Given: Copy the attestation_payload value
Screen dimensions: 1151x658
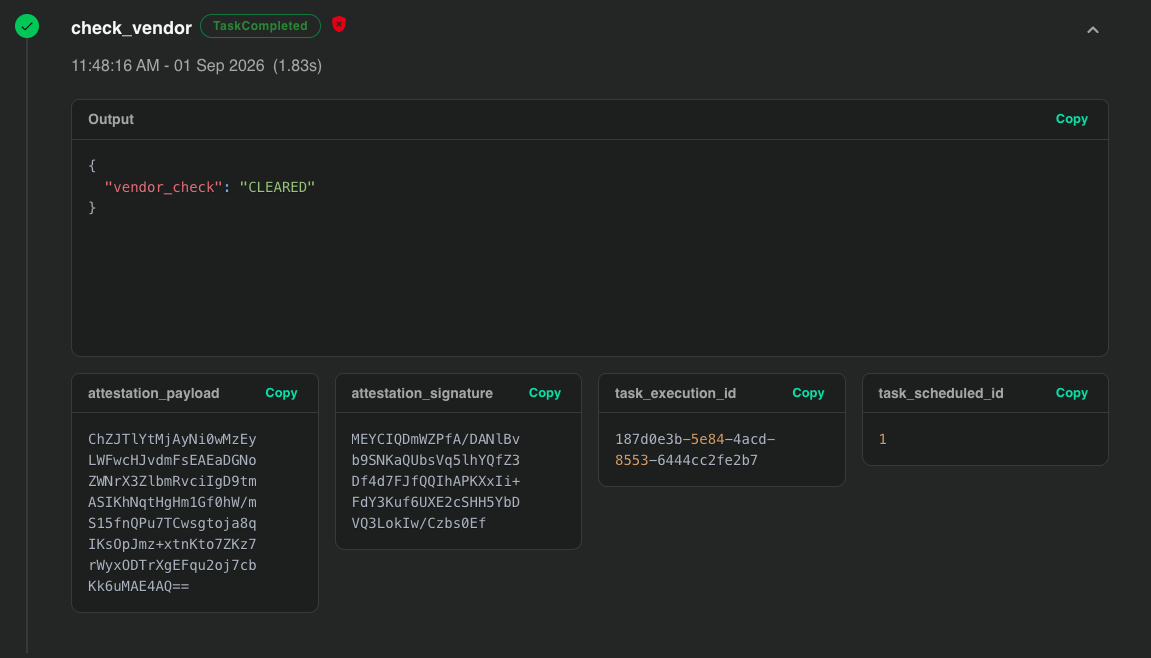Looking at the screenshot, I should 281,393.
